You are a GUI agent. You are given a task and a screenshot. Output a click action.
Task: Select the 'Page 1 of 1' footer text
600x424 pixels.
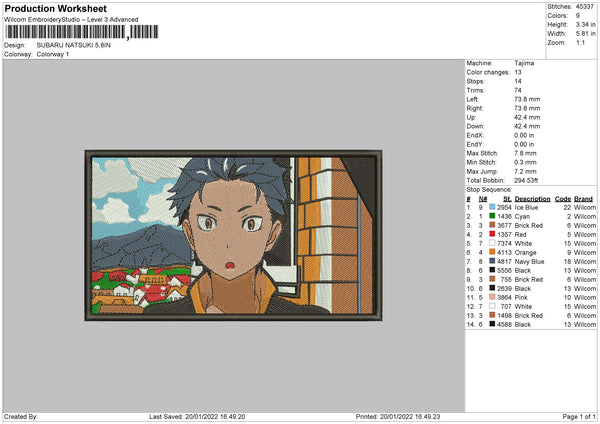(579, 417)
